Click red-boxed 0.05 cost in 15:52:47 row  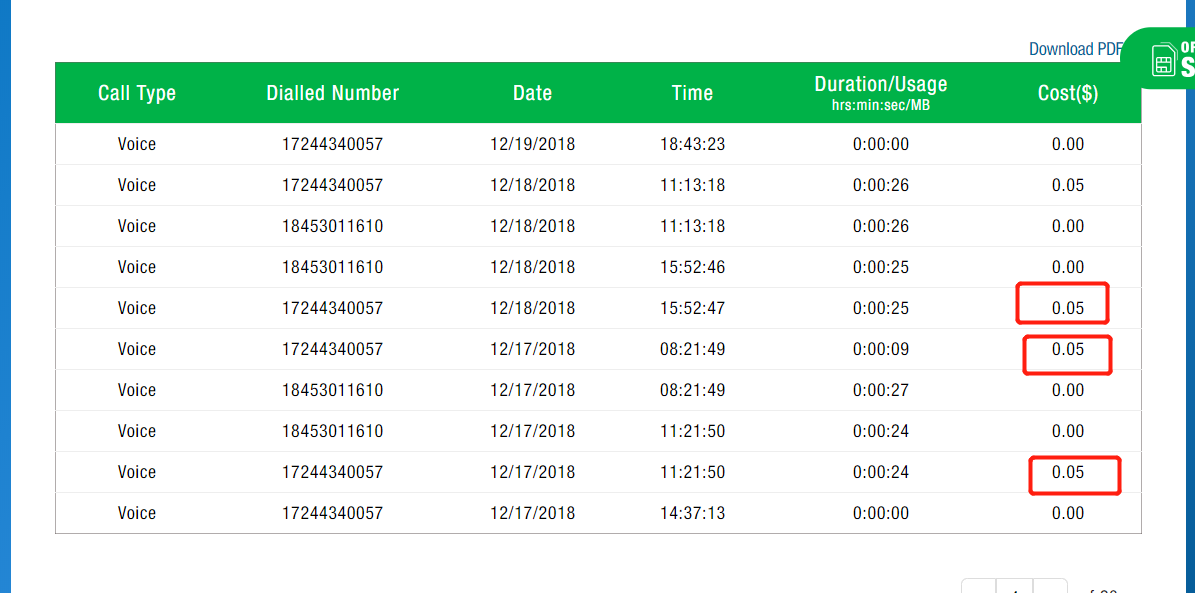click(x=1067, y=308)
